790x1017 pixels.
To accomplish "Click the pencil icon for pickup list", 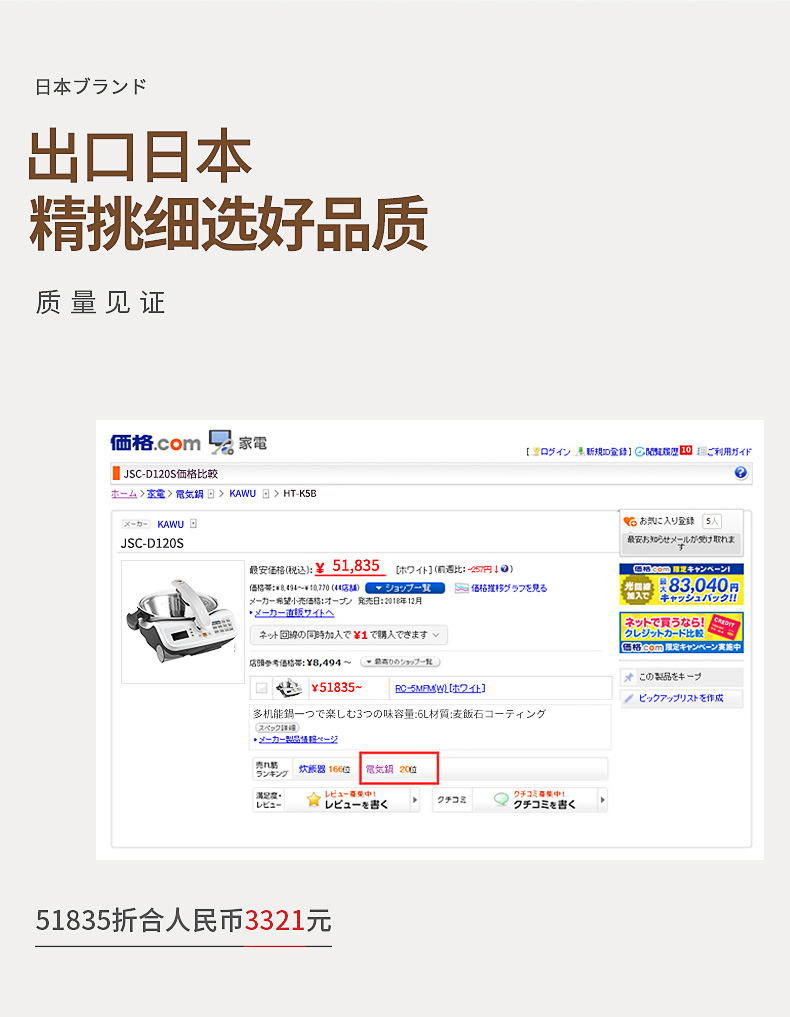I will pos(628,699).
